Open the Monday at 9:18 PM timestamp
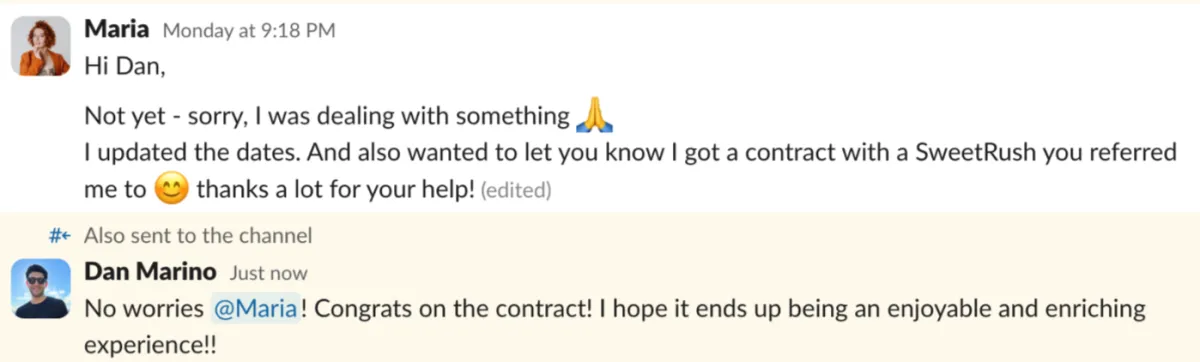The height and width of the screenshot is (362, 1200). pyautogui.click(x=248, y=31)
